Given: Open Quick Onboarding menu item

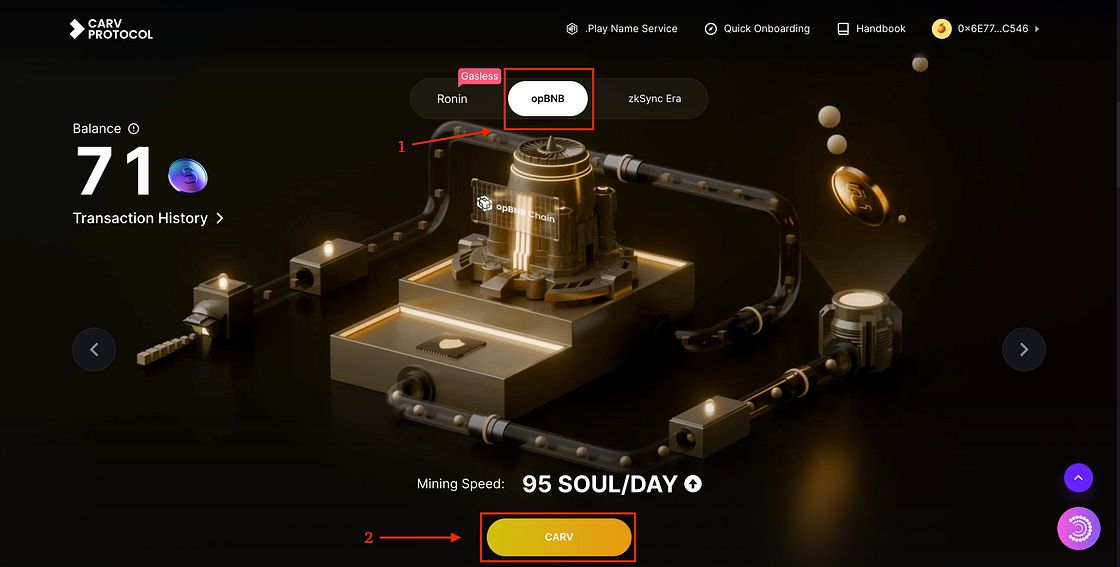Looking at the screenshot, I should tap(757, 29).
